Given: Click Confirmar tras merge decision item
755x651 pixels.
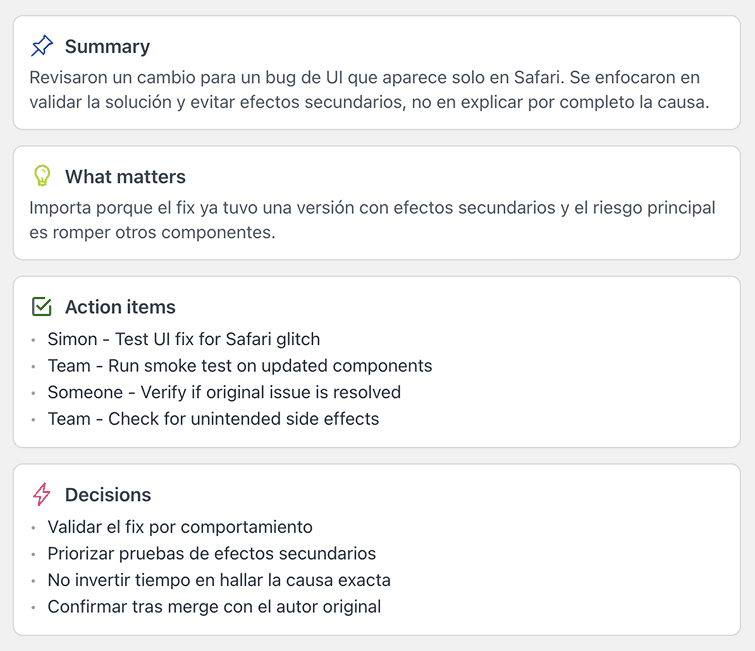Looking at the screenshot, I should (x=214, y=607).
